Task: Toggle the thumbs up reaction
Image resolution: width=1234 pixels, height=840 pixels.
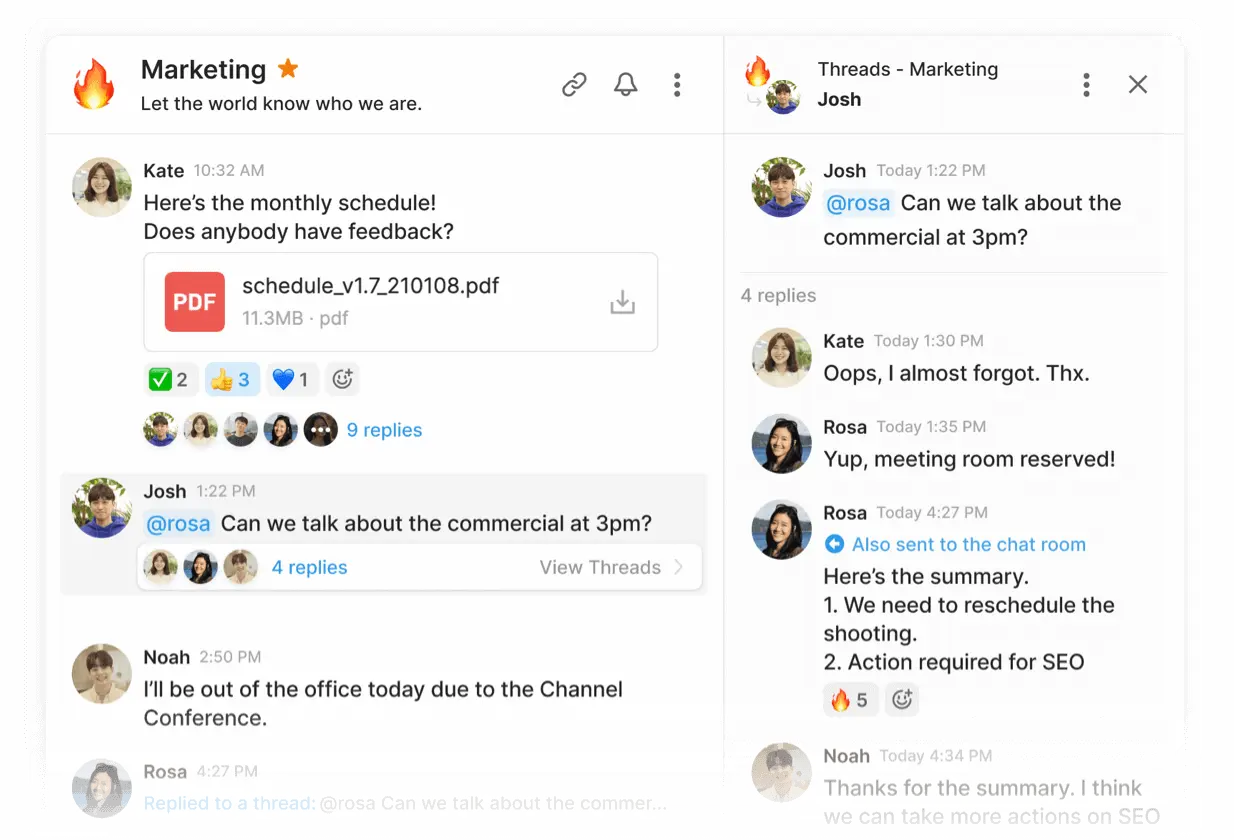Action: pos(231,380)
